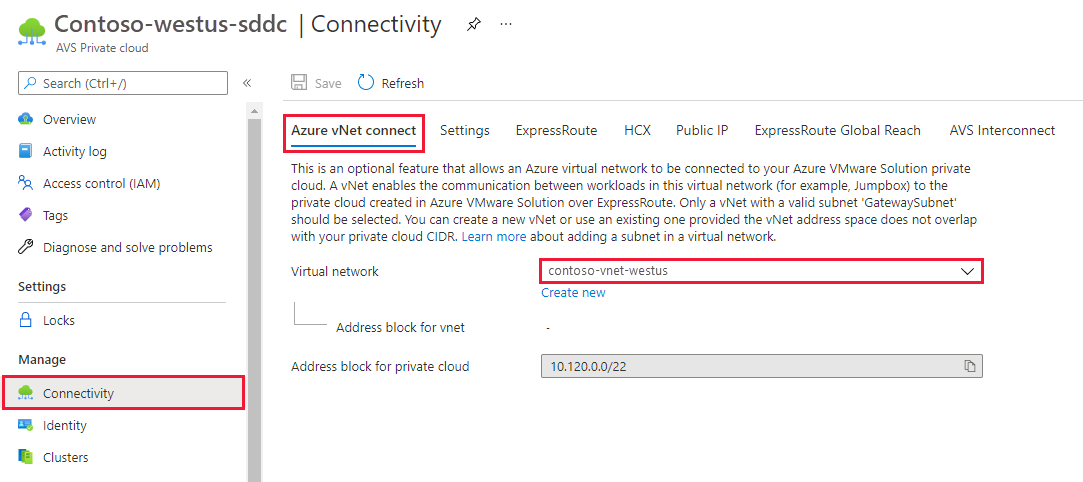Click the Save disk icon
This screenshot has height=482, width=1083.
(x=298, y=83)
